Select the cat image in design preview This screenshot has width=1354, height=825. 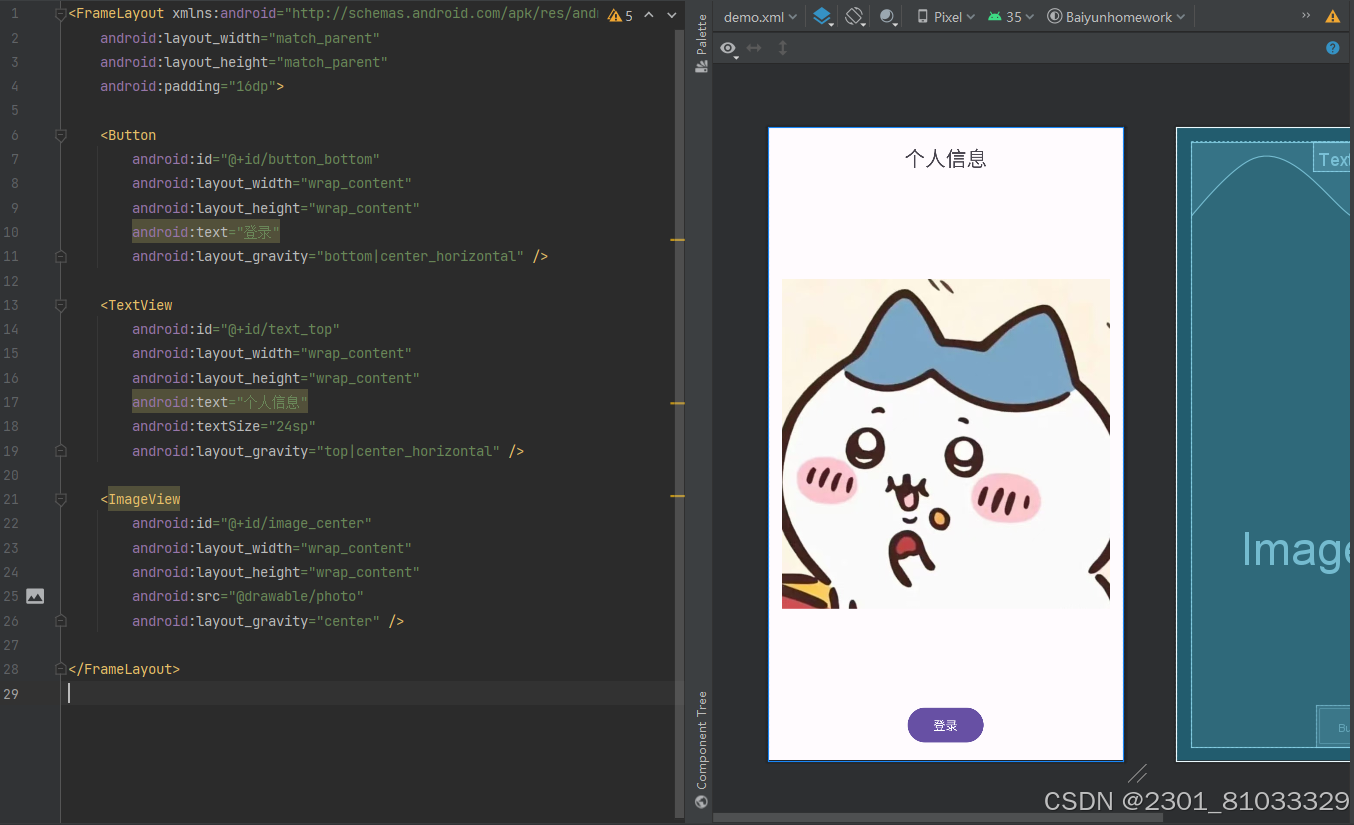[945, 444]
